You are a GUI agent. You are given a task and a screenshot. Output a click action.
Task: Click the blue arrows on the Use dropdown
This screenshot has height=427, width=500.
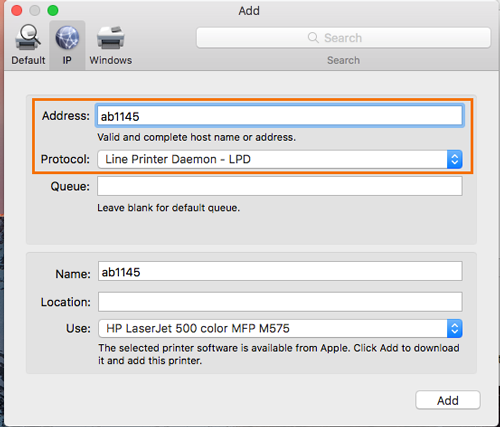coord(454,329)
